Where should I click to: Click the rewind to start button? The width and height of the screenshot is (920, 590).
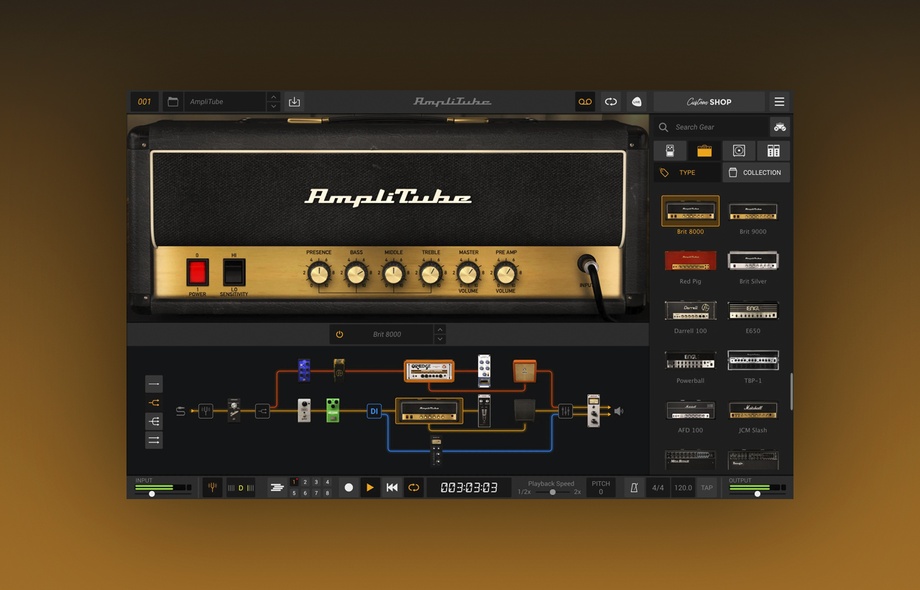(x=392, y=487)
